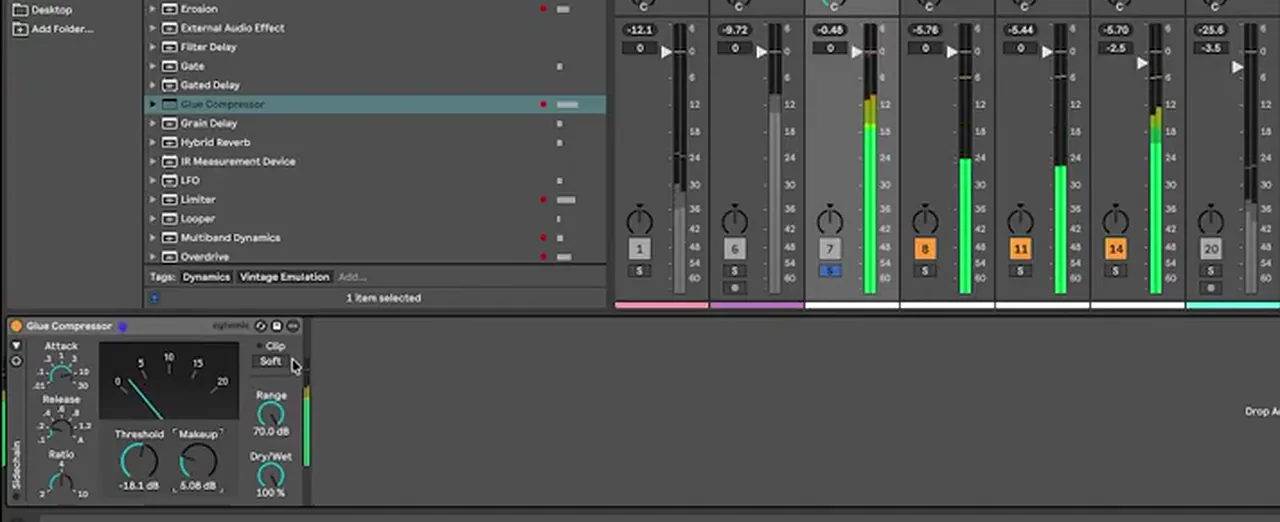Click the Range knob
This screenshot has height=522, width=1280.
click(271, 414)
